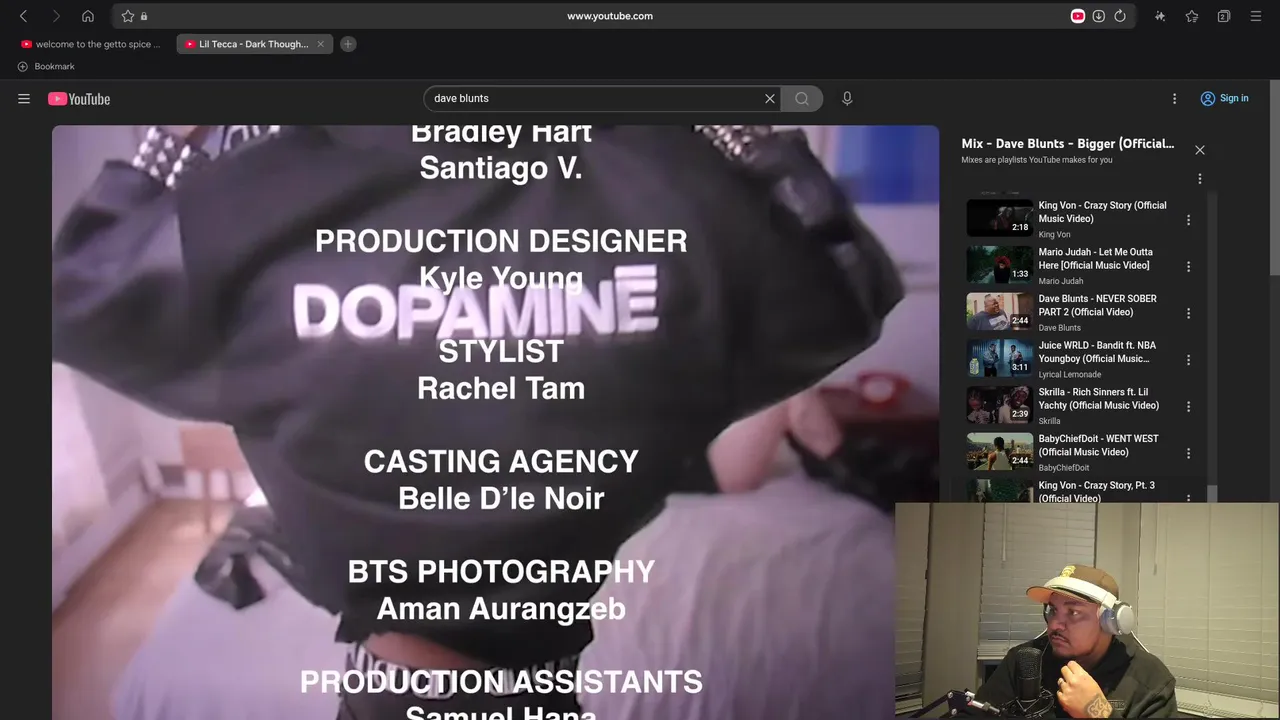1280x720 pixels.
Task: Play 'BabyChiefDoit - WENT WEST'
Action: (1098, 445)
